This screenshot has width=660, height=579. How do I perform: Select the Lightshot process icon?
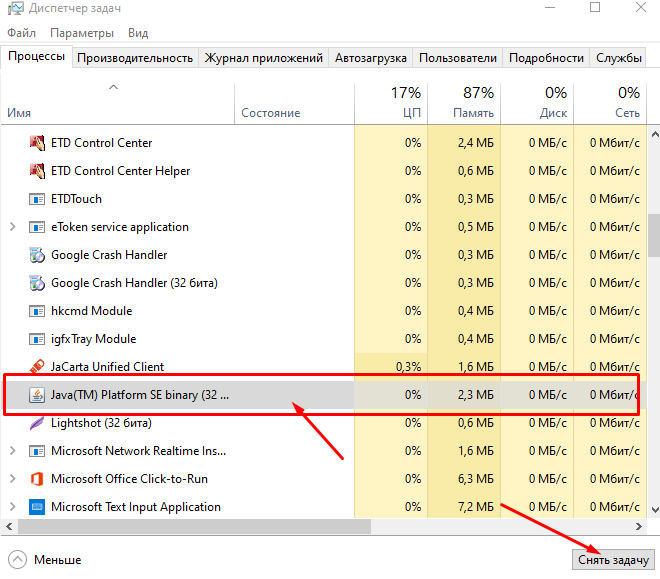click(38, 423)
